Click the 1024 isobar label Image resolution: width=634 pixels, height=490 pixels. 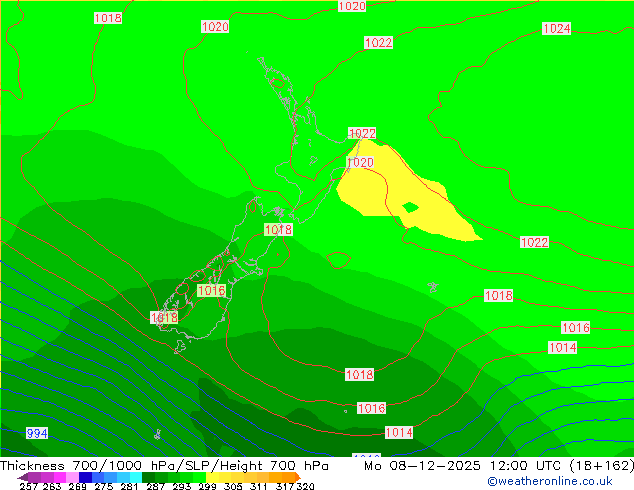click(556, 29)
